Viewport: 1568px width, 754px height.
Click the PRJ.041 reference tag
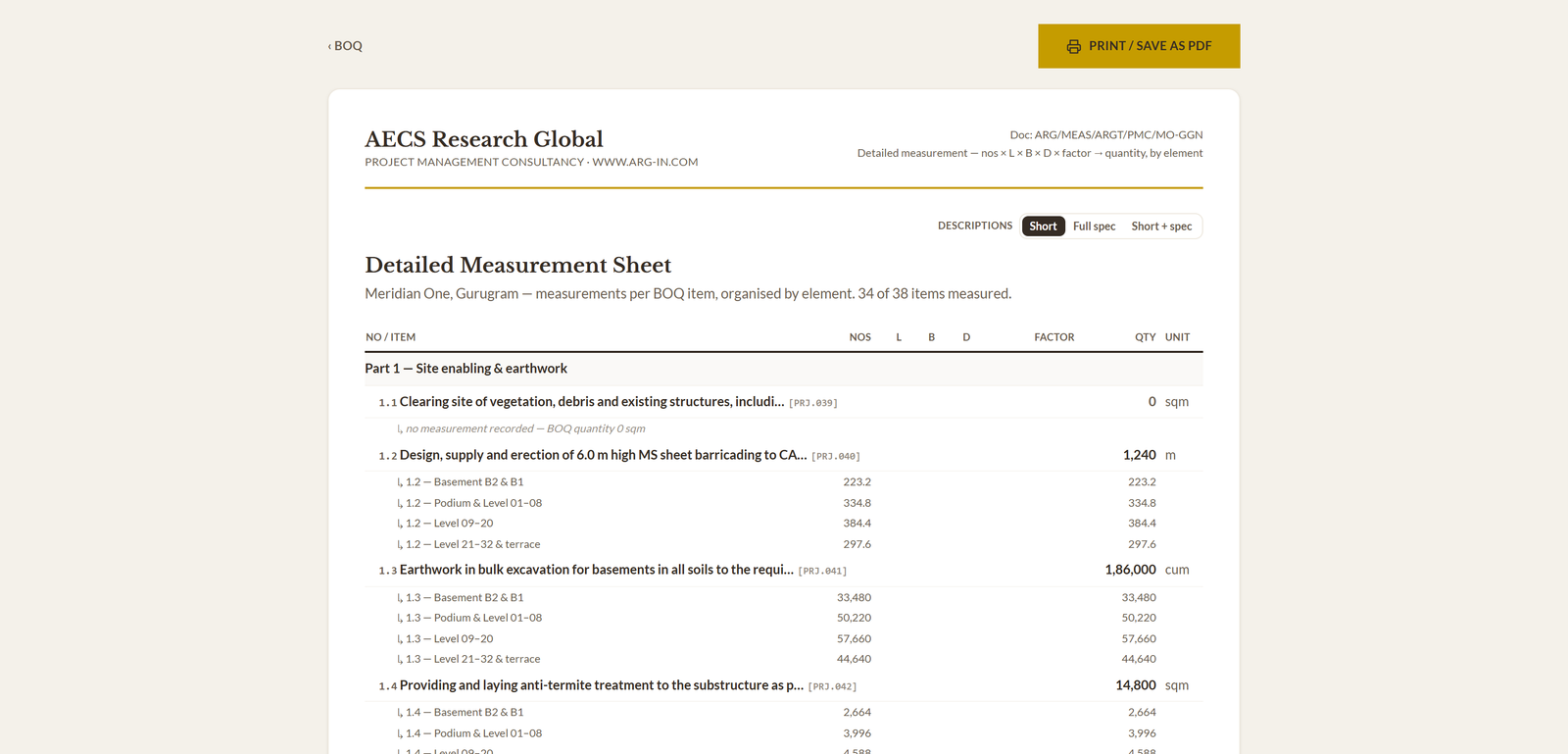[822, 571]
